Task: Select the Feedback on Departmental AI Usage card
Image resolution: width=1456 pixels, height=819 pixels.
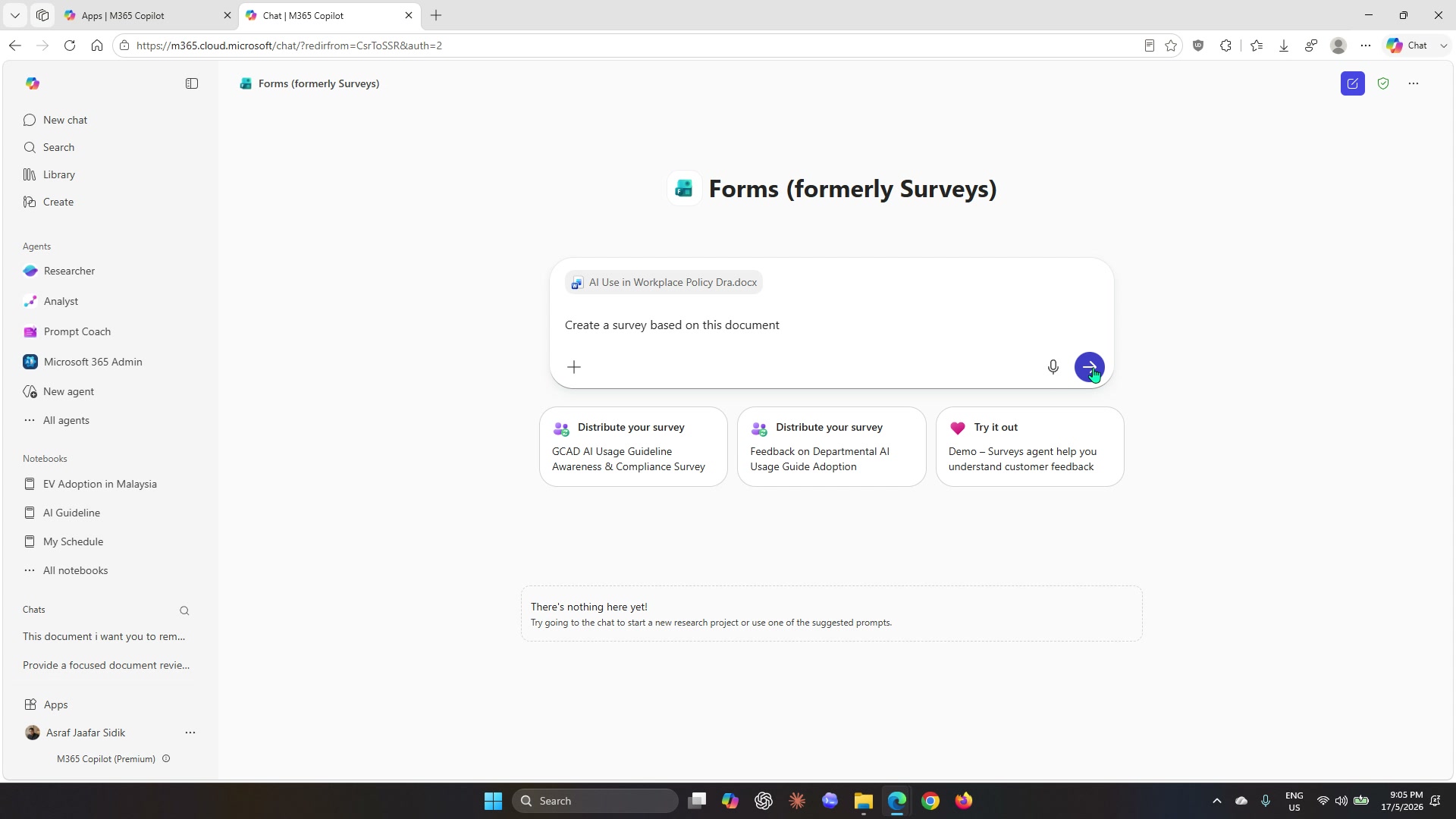Action: [x=831, y=447]
